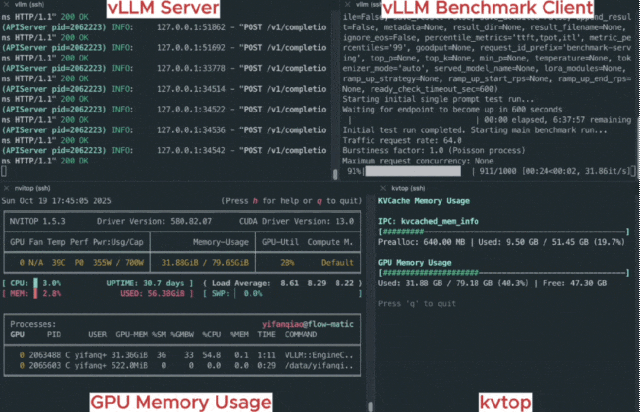Click the 'USED: 56.38GiB' memory text

tap(152, 293)
